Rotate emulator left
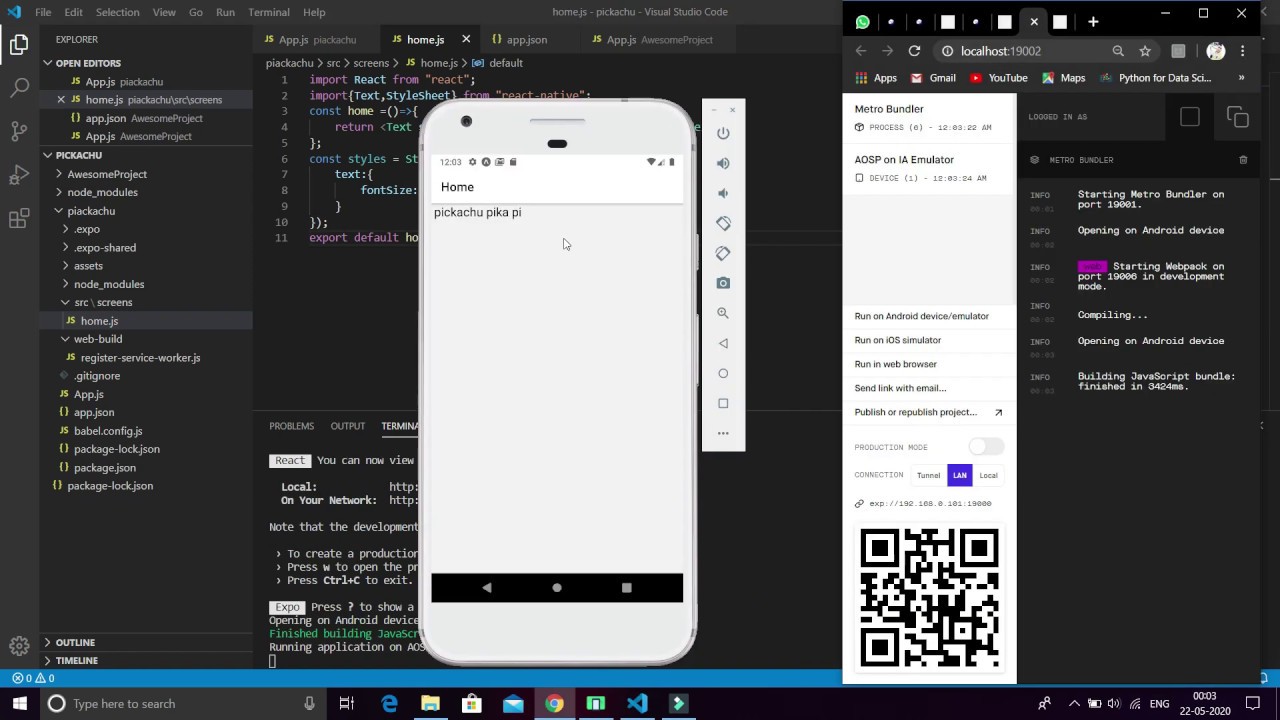The image size is (1280, 720). tap(723, 223)
